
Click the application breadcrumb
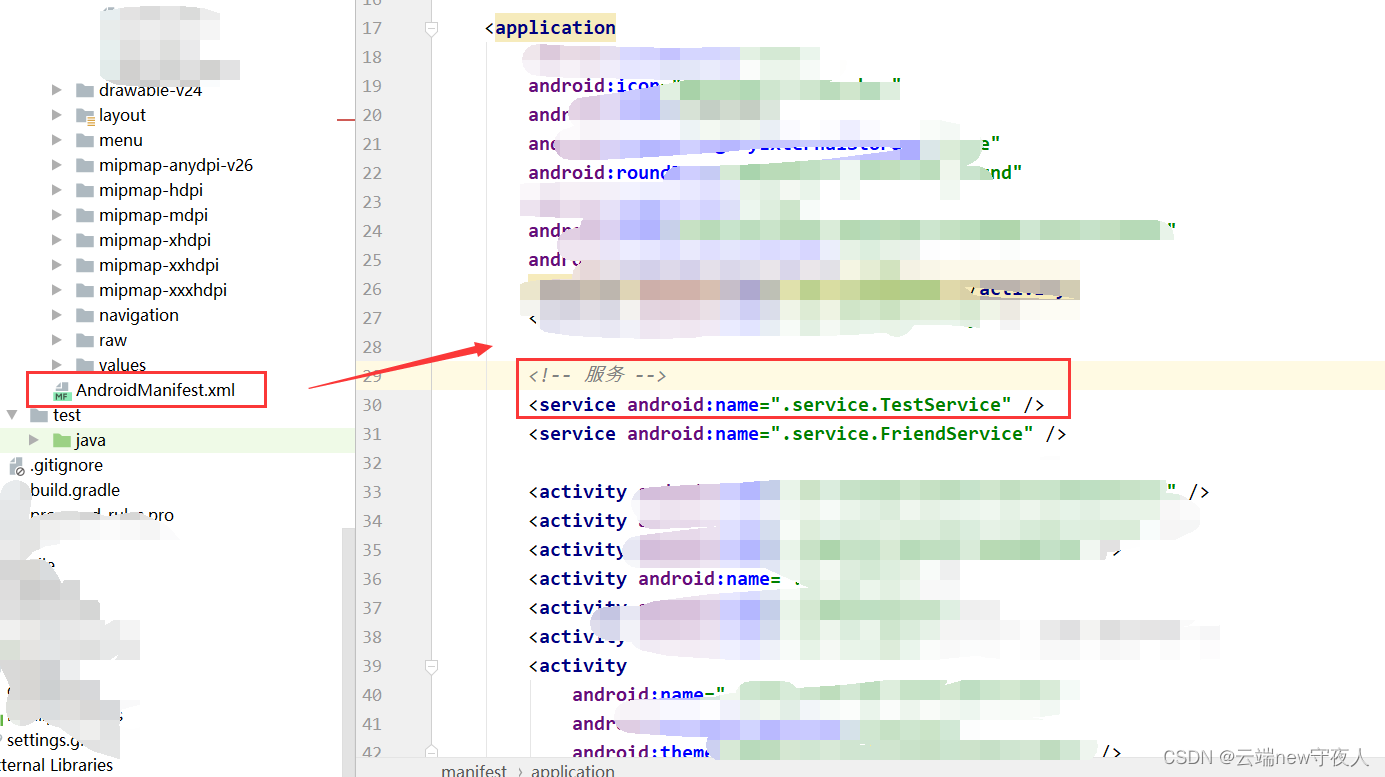[x=573, y=771]
